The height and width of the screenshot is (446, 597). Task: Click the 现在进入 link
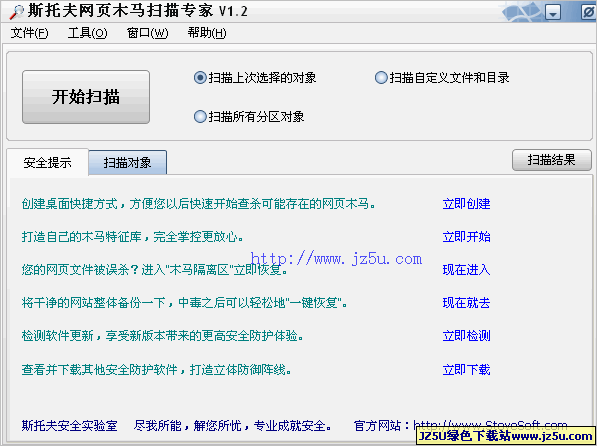(x=466, y=270)
